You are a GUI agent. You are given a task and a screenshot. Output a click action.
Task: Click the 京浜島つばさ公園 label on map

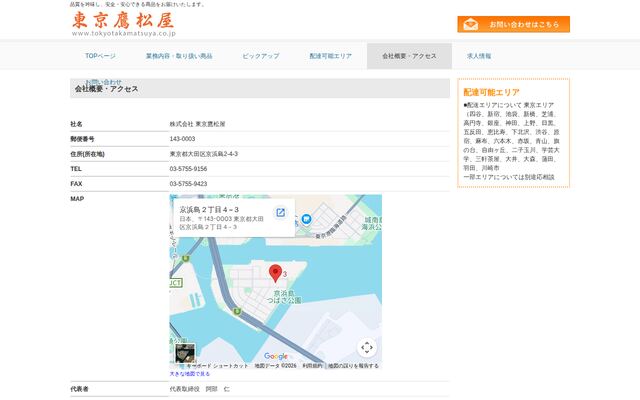click(x=284, y=297)
